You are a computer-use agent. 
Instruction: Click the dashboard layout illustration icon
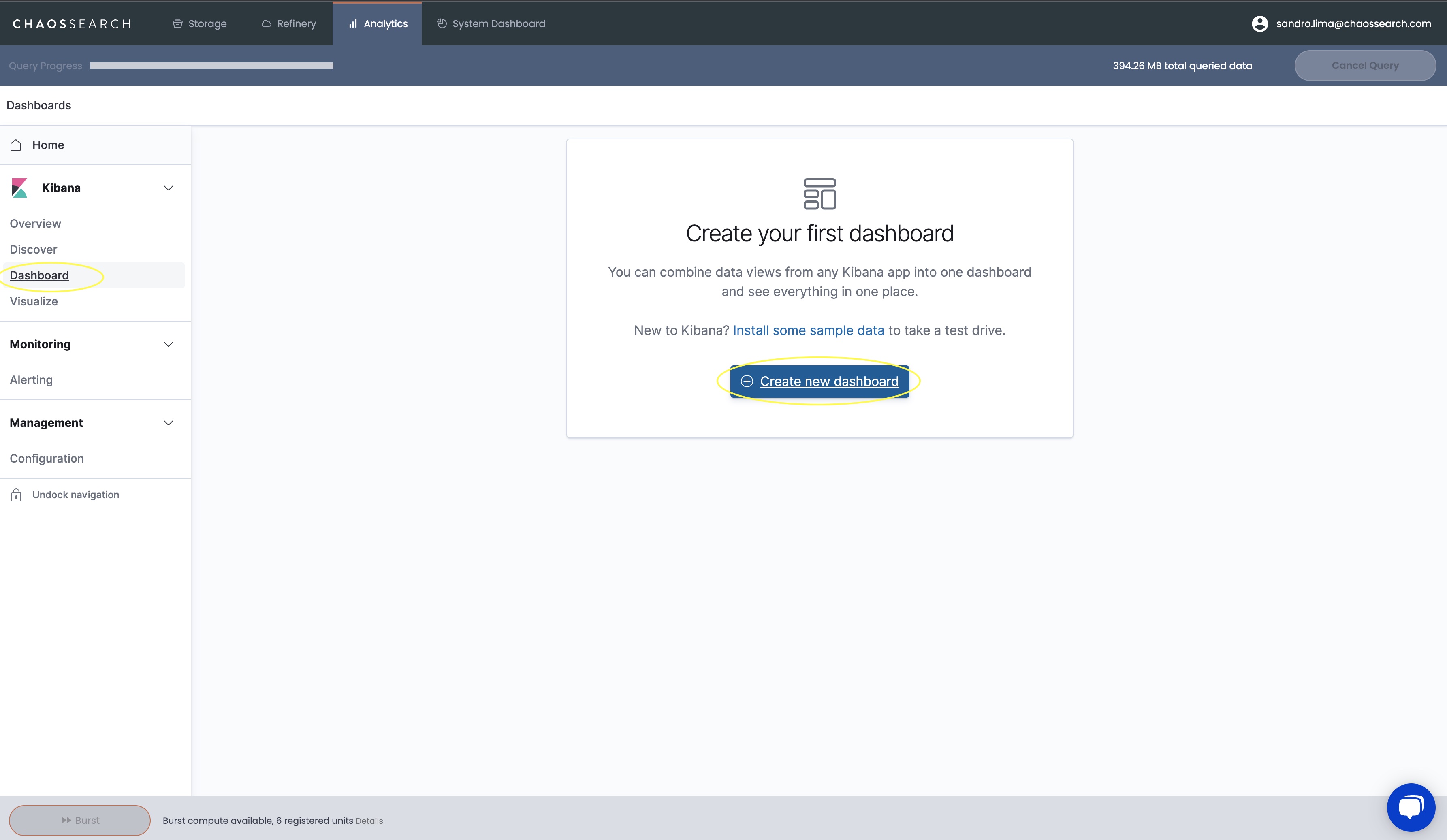click(x=820, y=194)
